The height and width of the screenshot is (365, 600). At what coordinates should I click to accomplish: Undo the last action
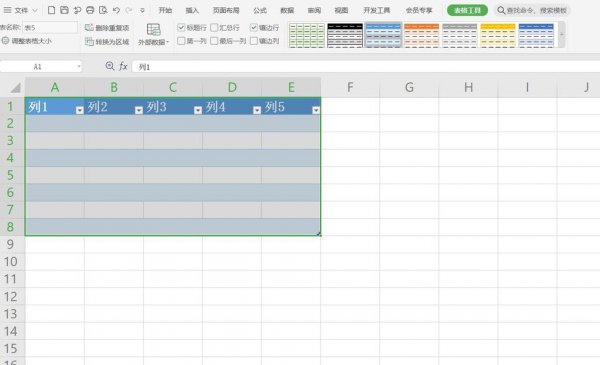pos(116,10)
